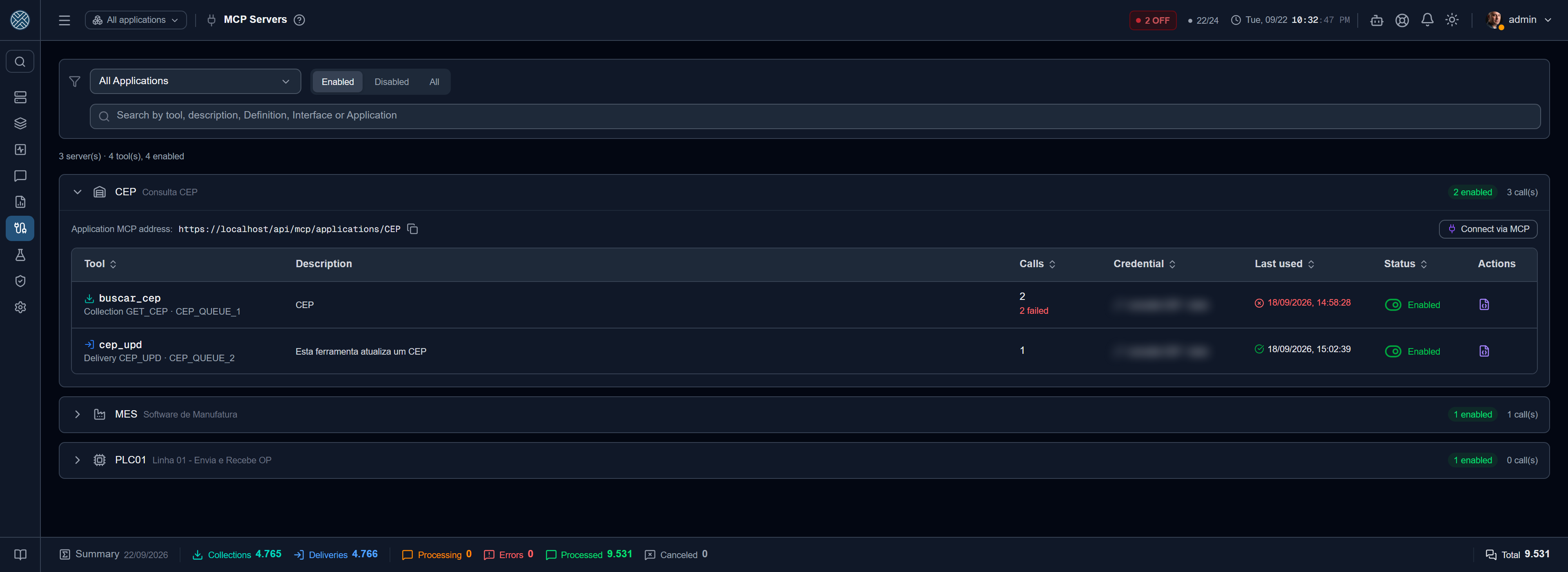Image resolution: width=1568 pixels, height=572 pixels.
Task: Open the All applications dropdown in the top bar
Action: 136,20
